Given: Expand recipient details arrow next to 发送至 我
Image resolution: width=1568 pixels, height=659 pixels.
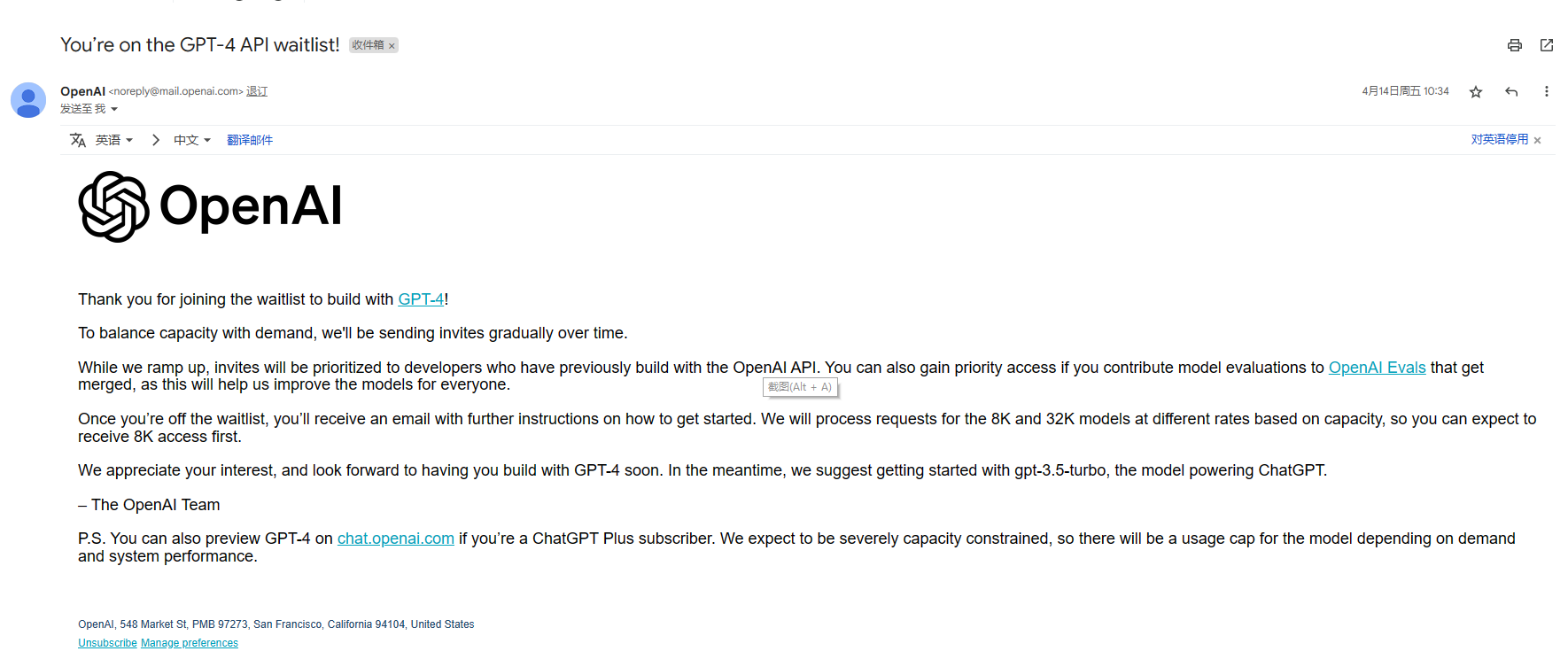Looking at the screenshot, I should point(114,109).
